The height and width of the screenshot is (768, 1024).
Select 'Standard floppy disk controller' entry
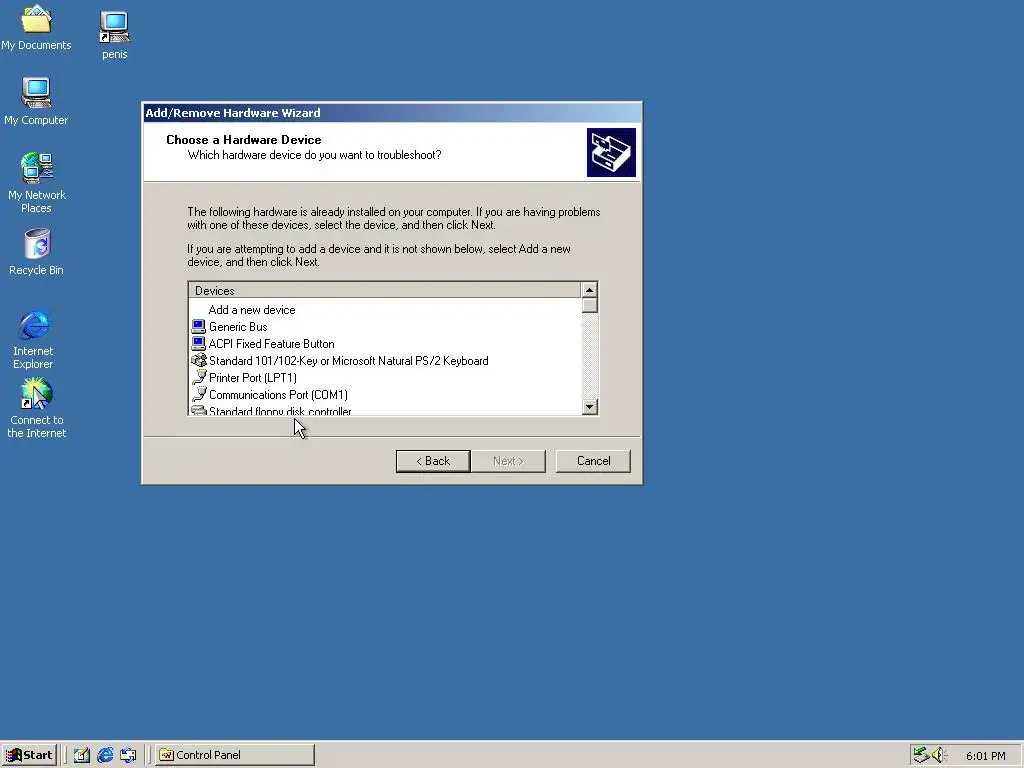click(x=280, y=411)
